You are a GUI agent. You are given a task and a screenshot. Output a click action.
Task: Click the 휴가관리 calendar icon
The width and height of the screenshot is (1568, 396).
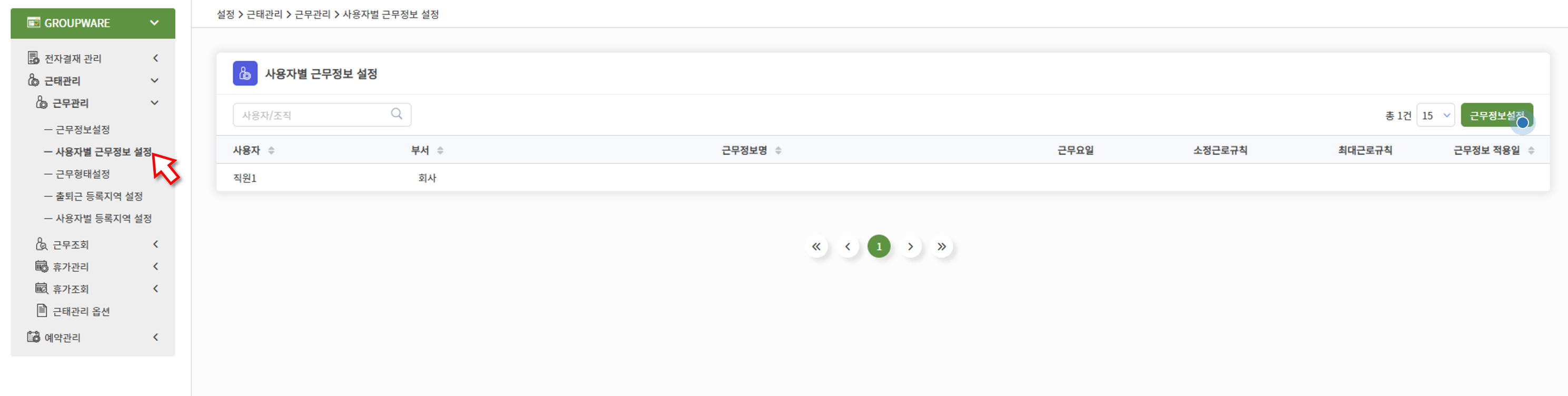[x=42, y=266]
